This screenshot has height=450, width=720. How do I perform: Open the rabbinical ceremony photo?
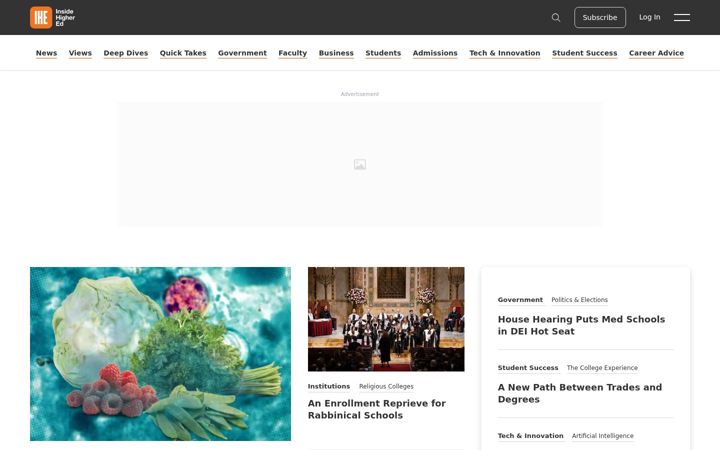[386, 319]
